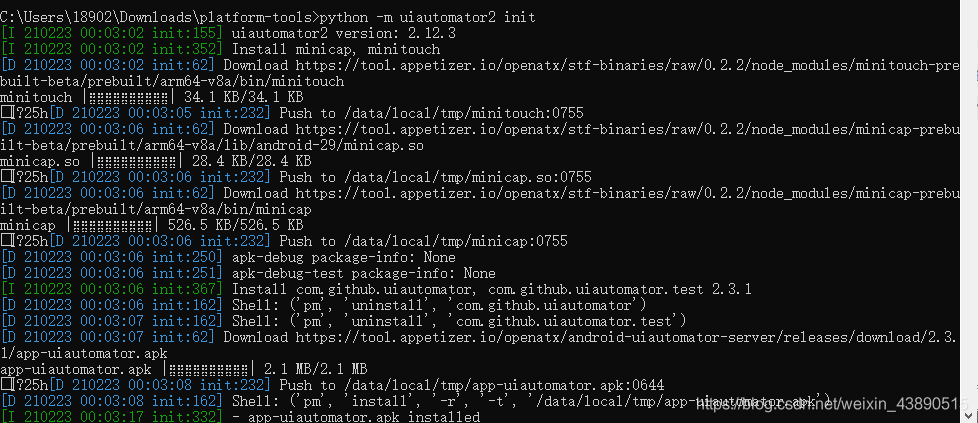Click the pm uninstall com.github.uiautomator.test shell line
This screenshot has width=978, height=423.
click(458, 321)
